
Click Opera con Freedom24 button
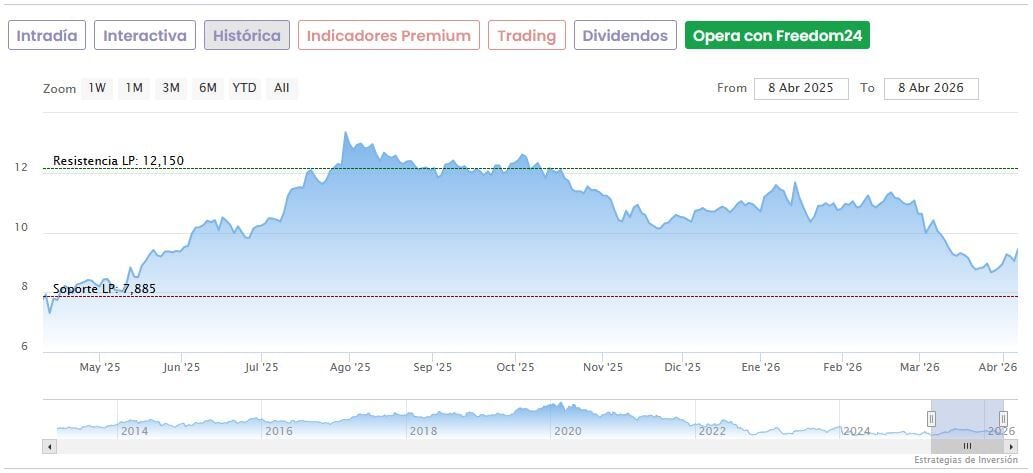777,36
